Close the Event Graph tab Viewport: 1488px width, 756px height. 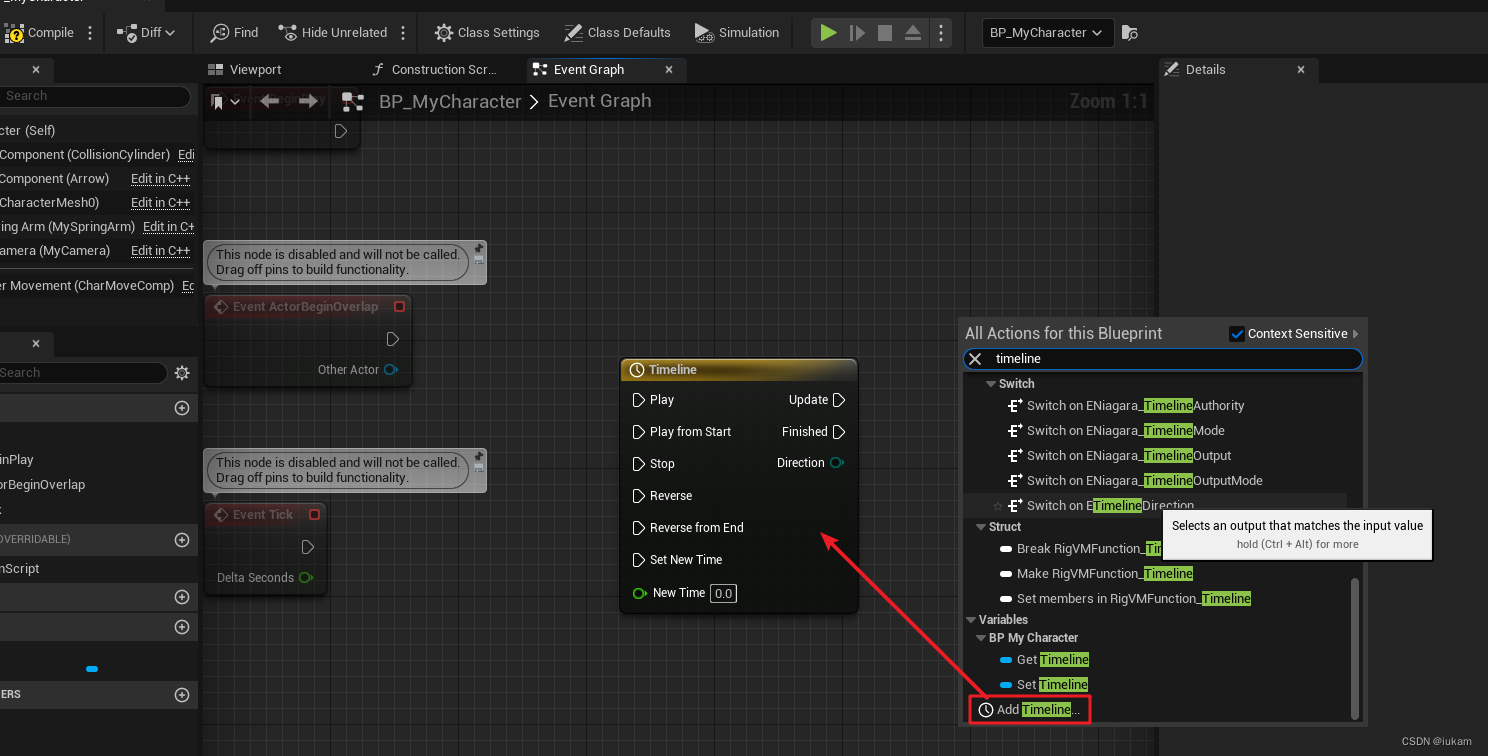(x=671, y=70)
